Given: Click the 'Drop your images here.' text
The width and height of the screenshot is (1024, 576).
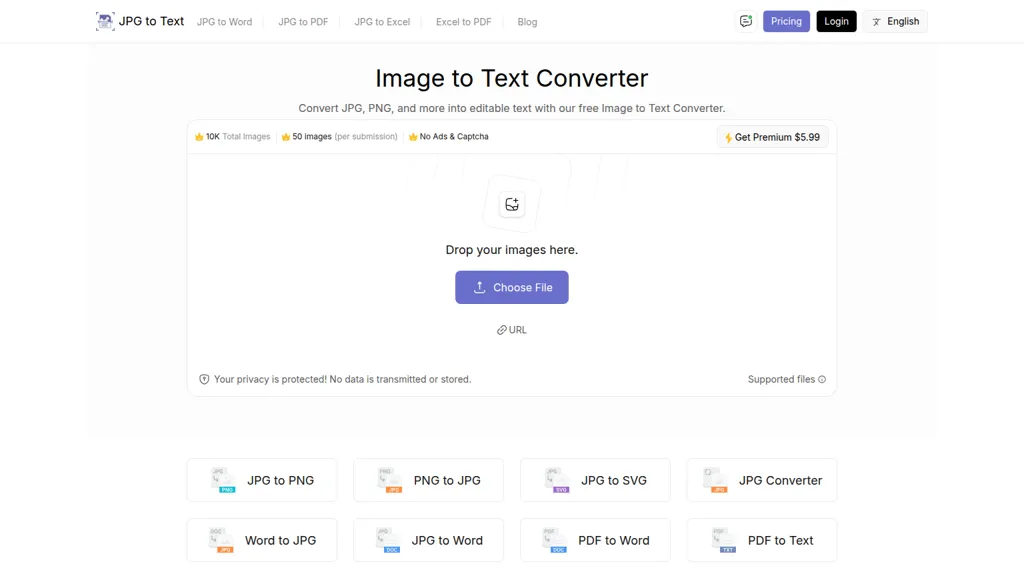Looking at the screenshot, I should 512,250.
